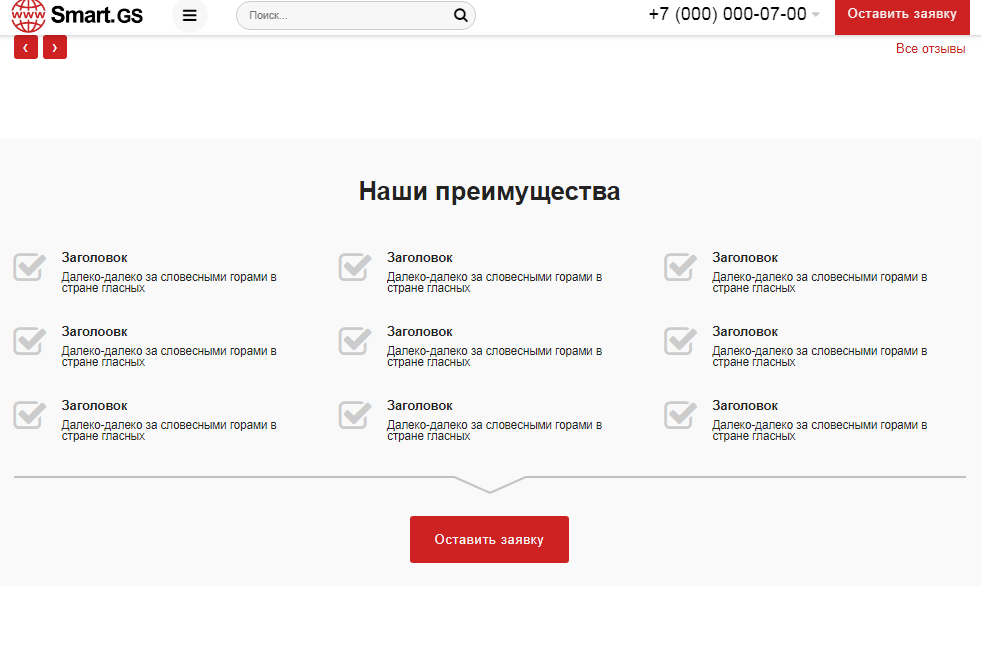Click the Наши преимущества section heading

tap(489, 191)
